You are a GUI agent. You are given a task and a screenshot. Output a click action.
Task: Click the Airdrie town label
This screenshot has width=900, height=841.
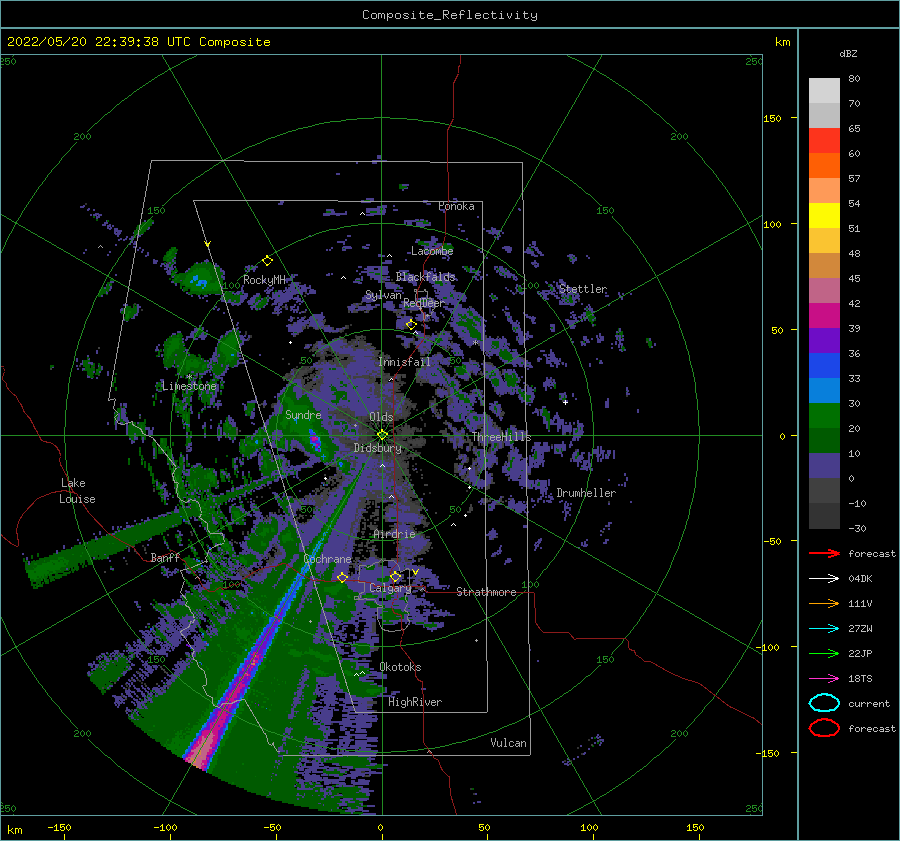[394, 534]
